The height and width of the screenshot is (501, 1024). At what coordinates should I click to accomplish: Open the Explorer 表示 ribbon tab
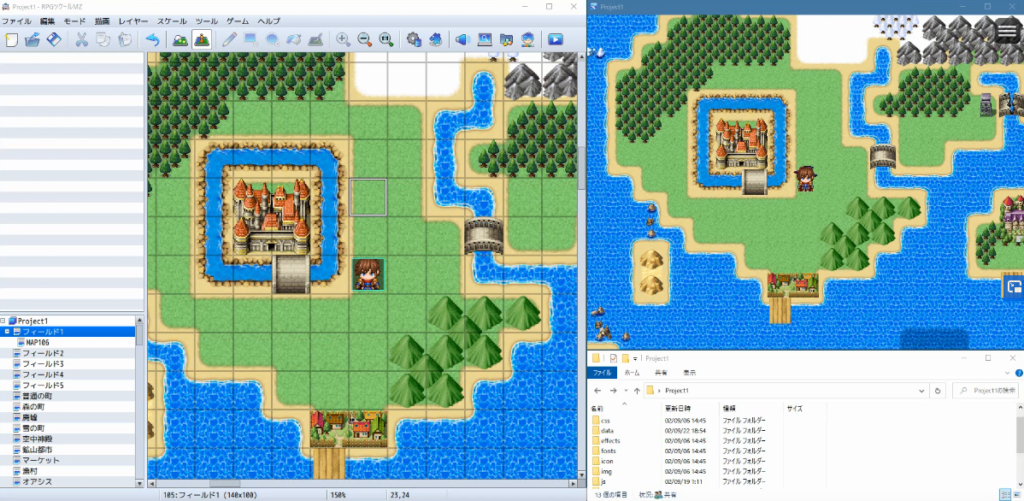point(689,373)
